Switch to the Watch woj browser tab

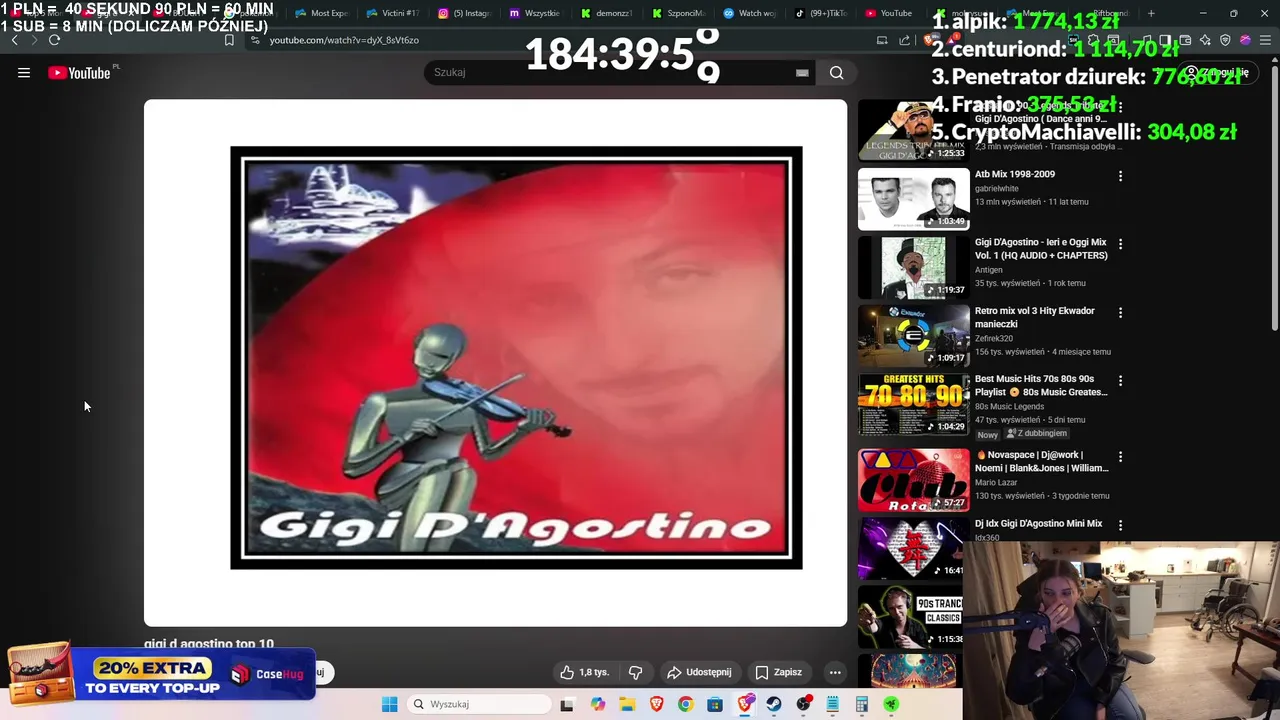coord(750,13)
